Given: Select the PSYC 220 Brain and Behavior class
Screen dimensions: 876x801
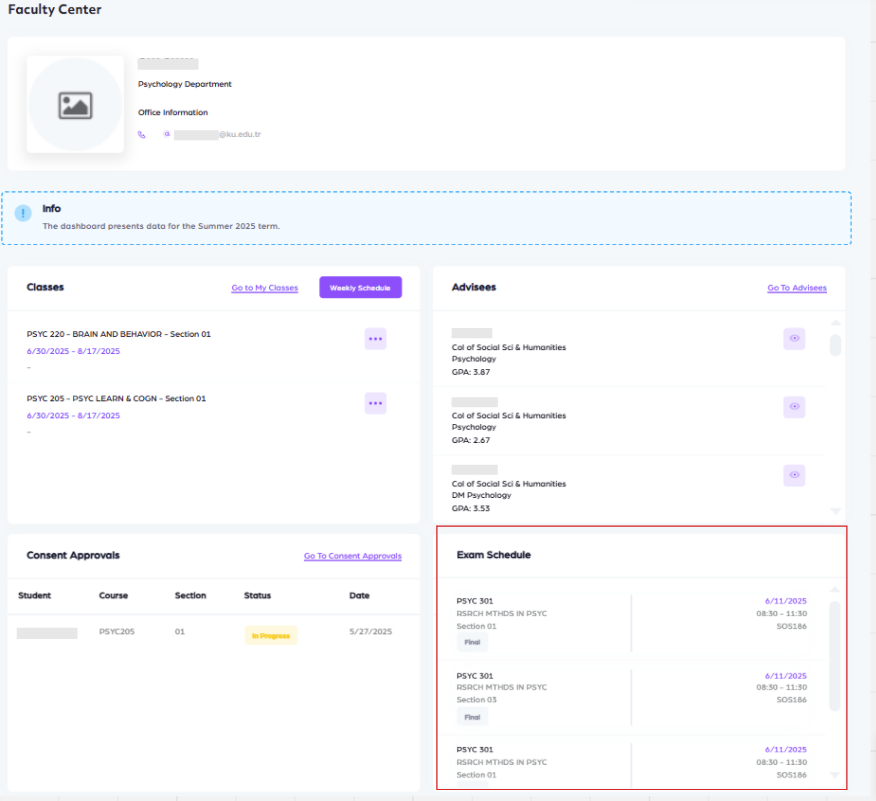Looking at the screenshot, I should [119, 334].
